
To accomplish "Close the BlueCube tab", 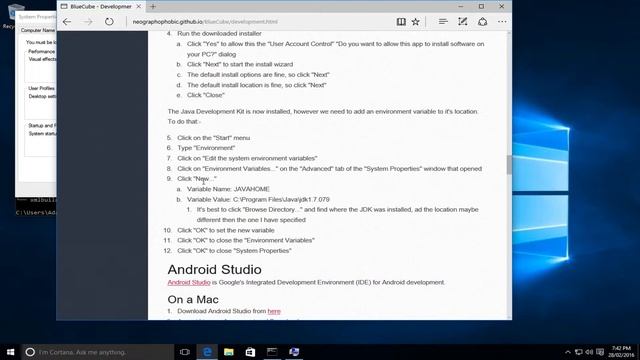I will [139, 7].
